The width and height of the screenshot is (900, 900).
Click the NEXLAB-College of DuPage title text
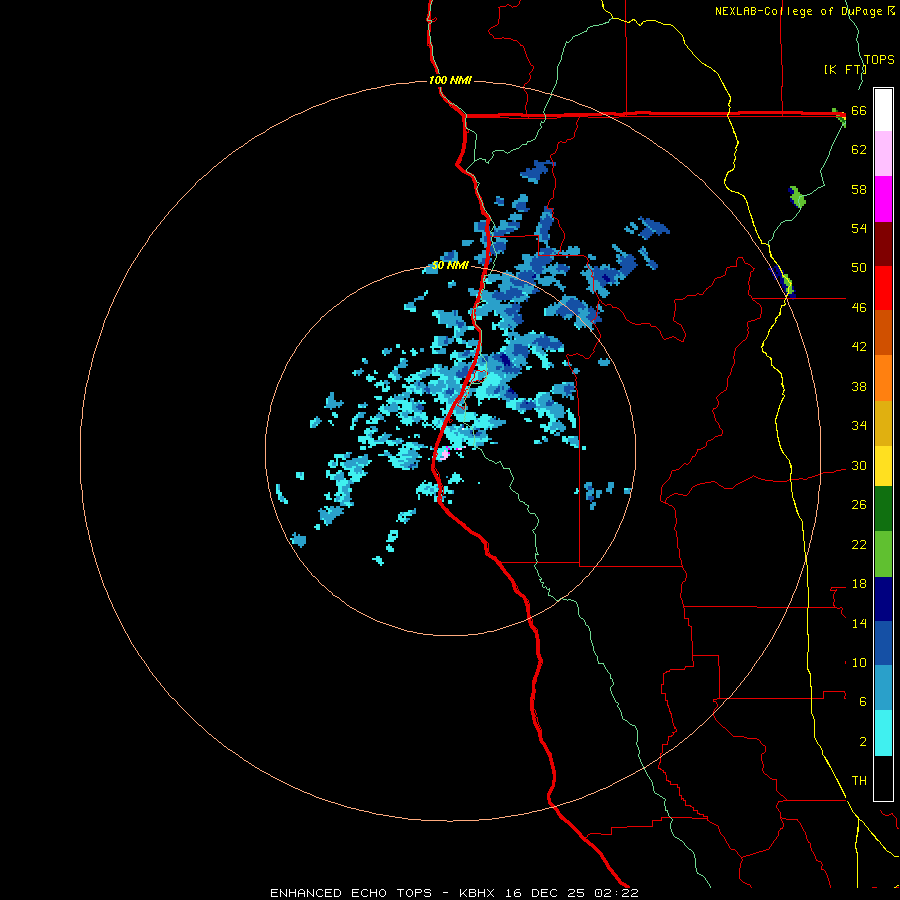(x=798, y=11)
